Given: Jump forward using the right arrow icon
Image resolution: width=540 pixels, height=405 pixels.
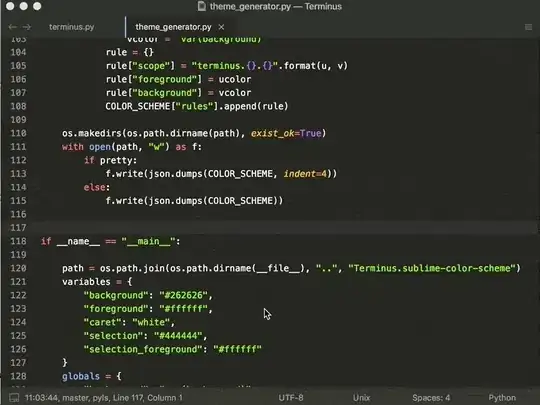Looking at the screenshot, I should (27, 27).
